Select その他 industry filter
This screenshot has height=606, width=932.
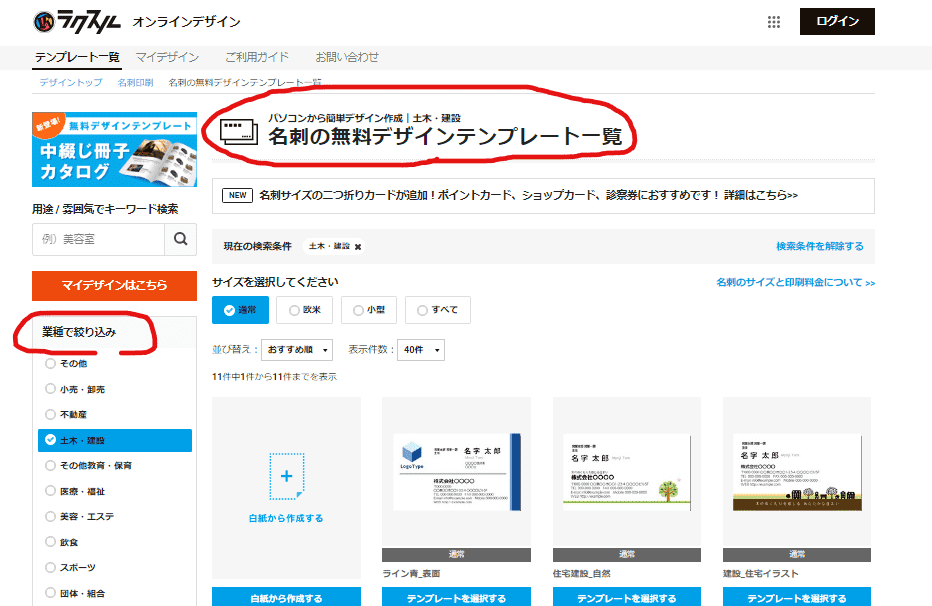[x=67, y=363]
